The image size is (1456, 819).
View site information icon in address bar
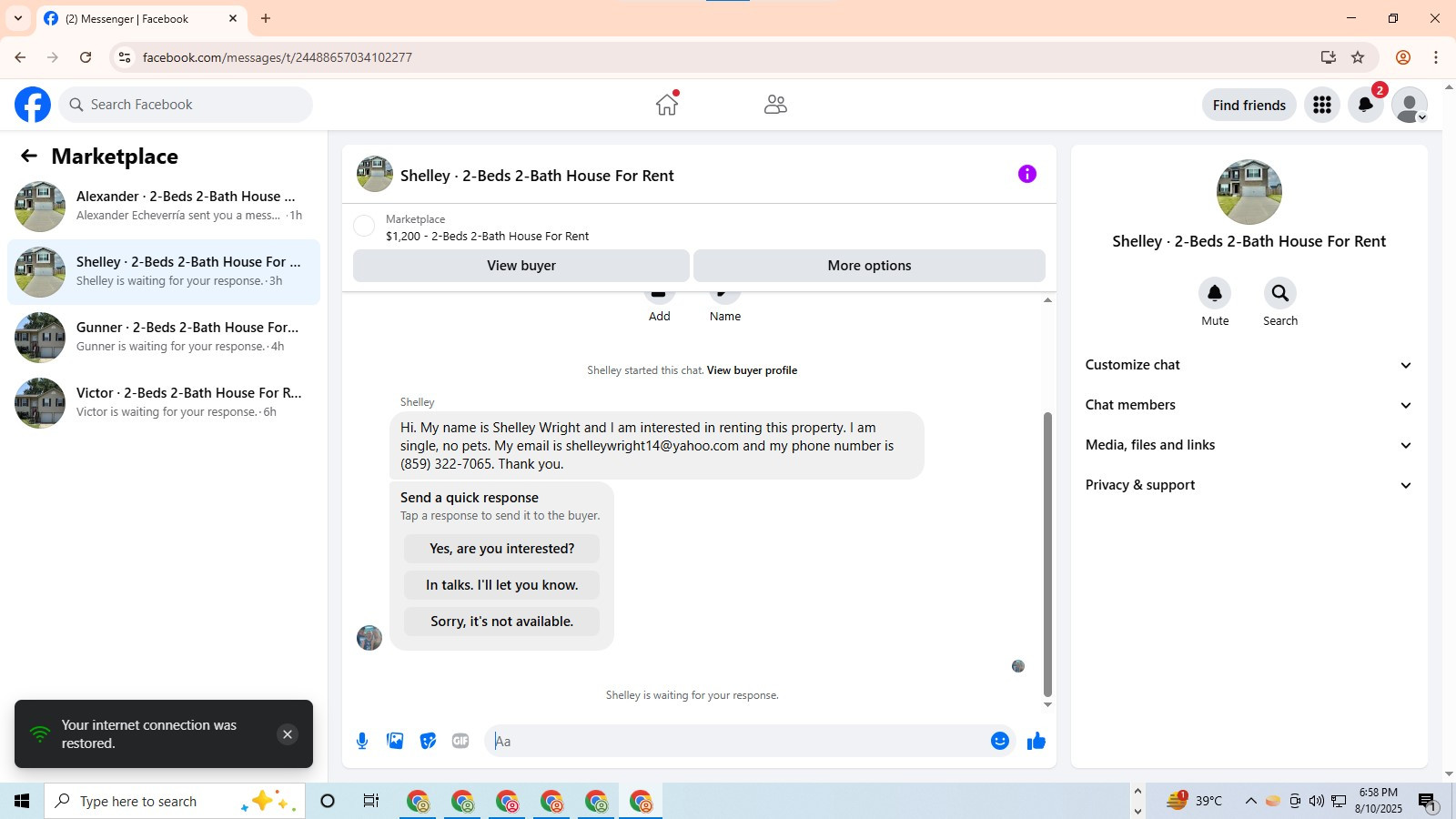point(125,57)
